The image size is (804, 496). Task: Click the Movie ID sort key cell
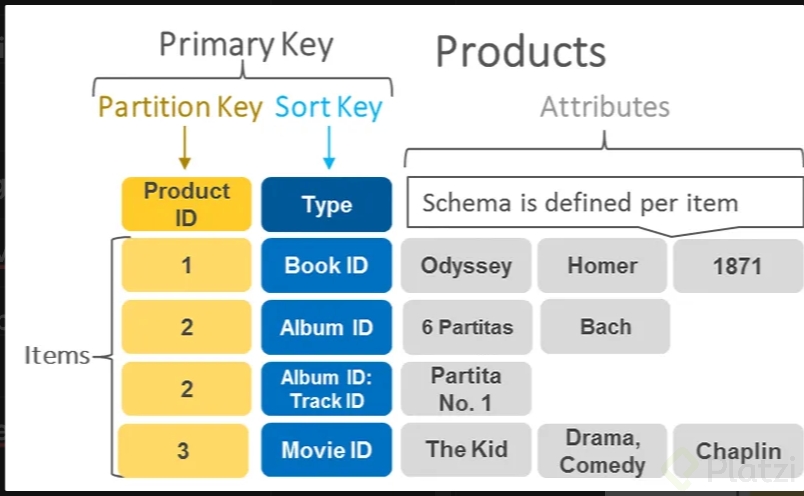(x=326, y=450)
